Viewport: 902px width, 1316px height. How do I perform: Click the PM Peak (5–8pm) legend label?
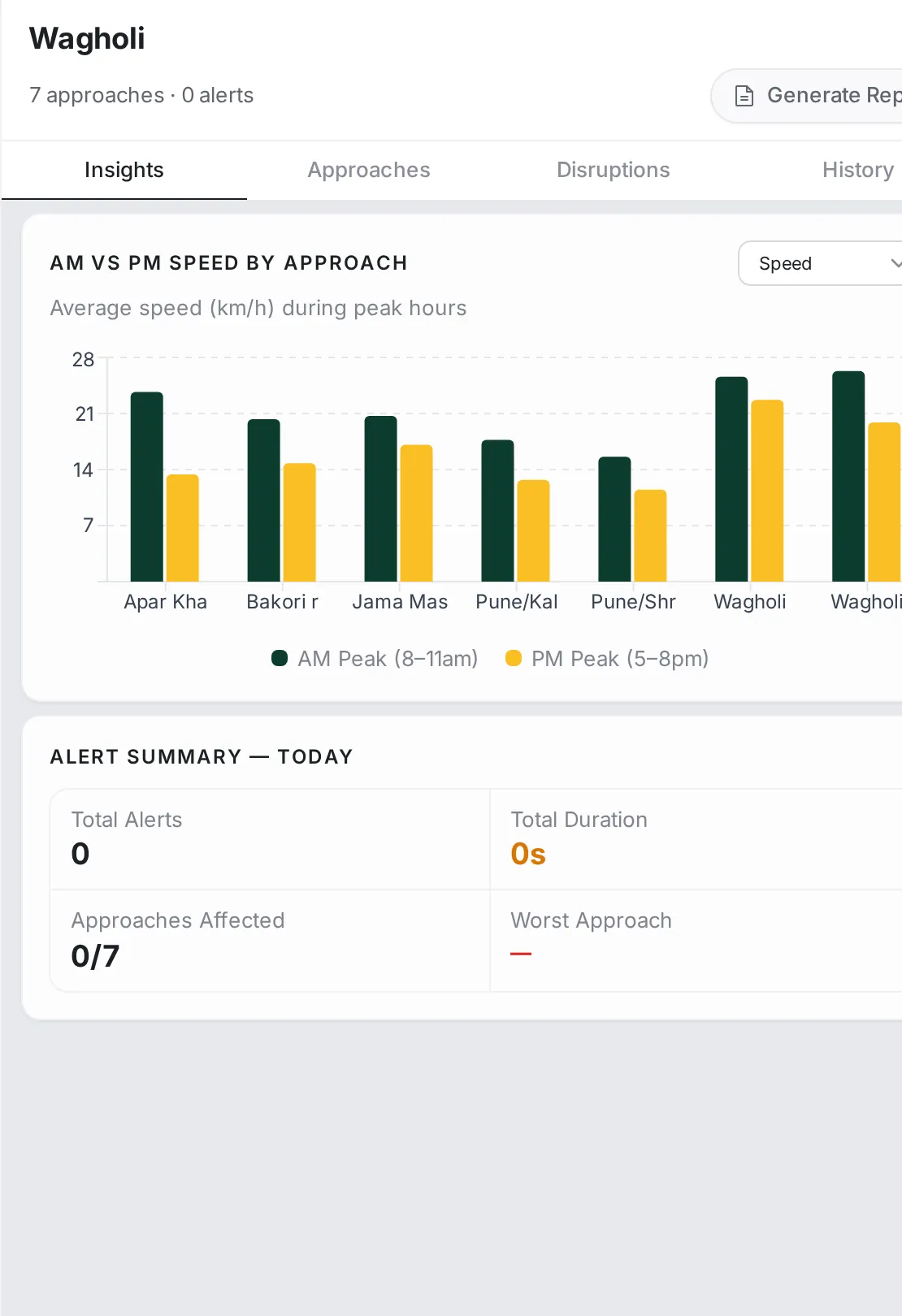[620, 658]
